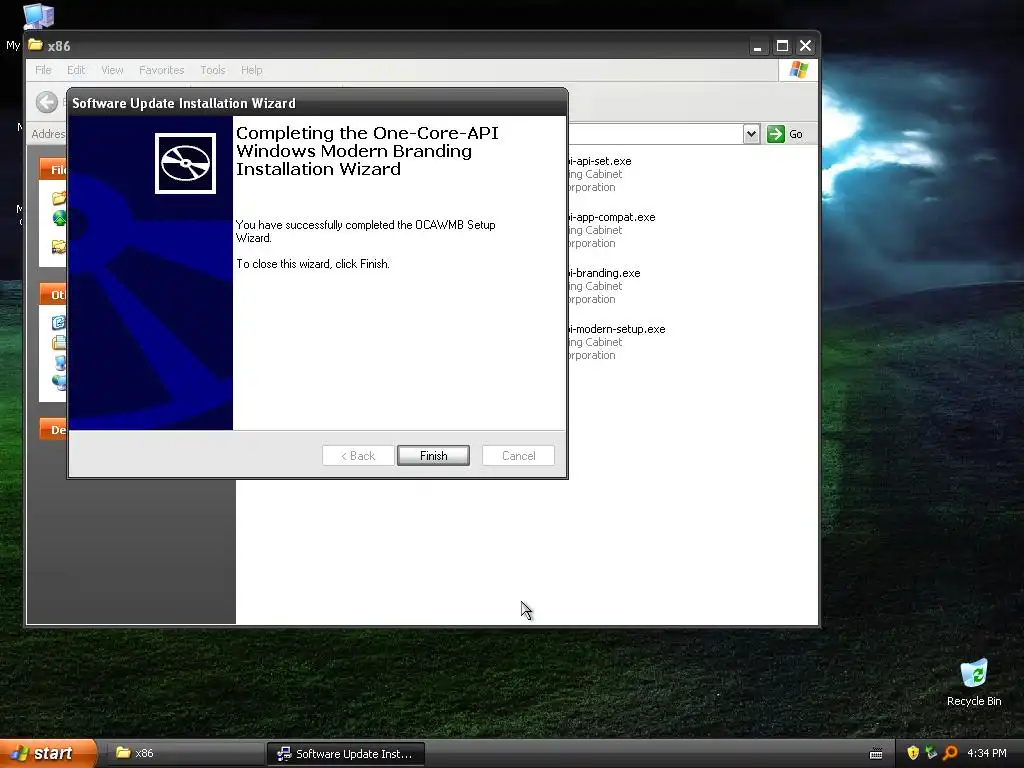Select the api-set.exe file
The width and height of the screenshot is (1024, 768).
(x=599, y=161)
